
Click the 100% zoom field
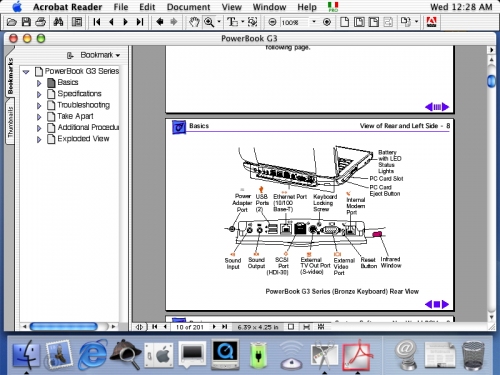pos(295,22)
